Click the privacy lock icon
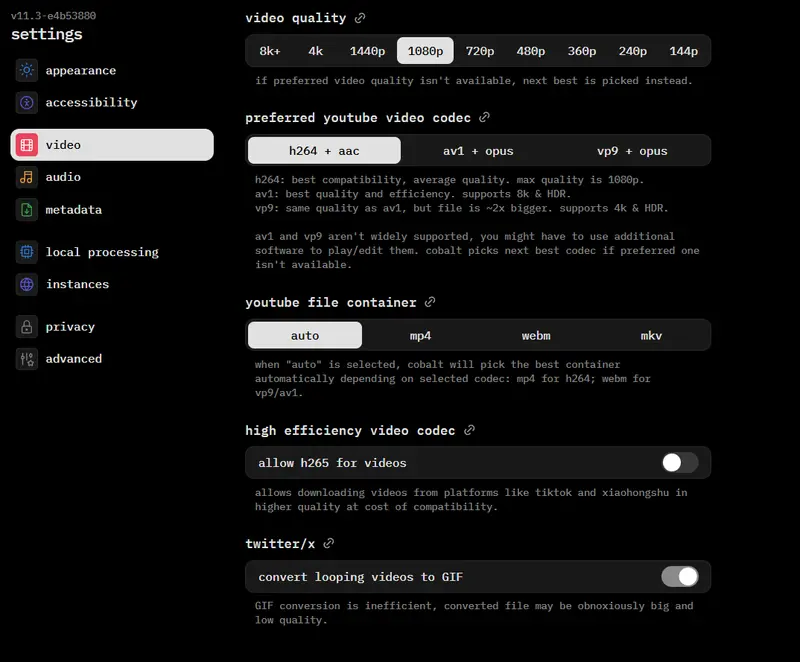800x662 pixels. (x=27, y=327)
